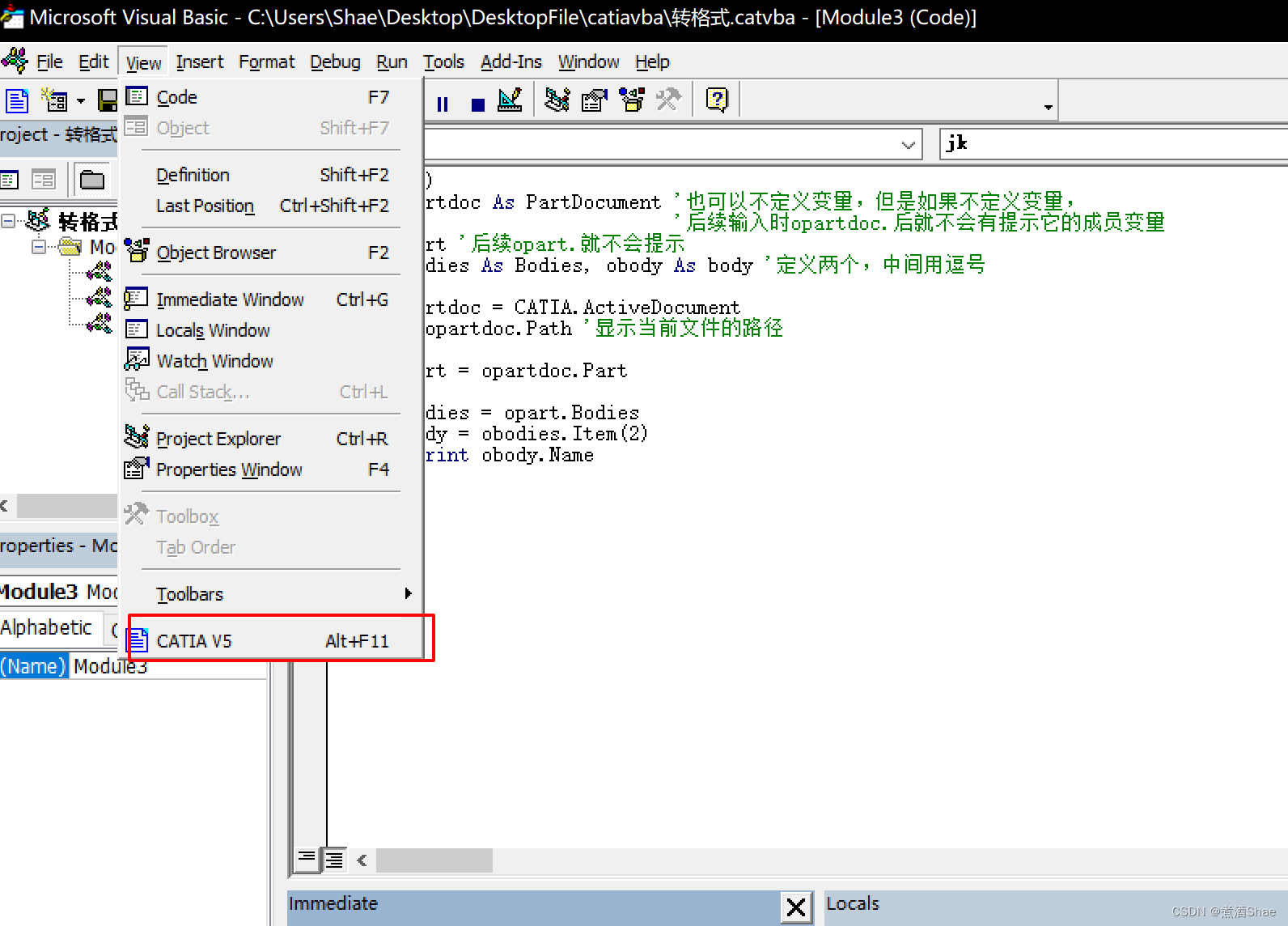Click View Object icon in Project panel
Viewport: 1288px width, 926px height.
click(x=44, y=180)
